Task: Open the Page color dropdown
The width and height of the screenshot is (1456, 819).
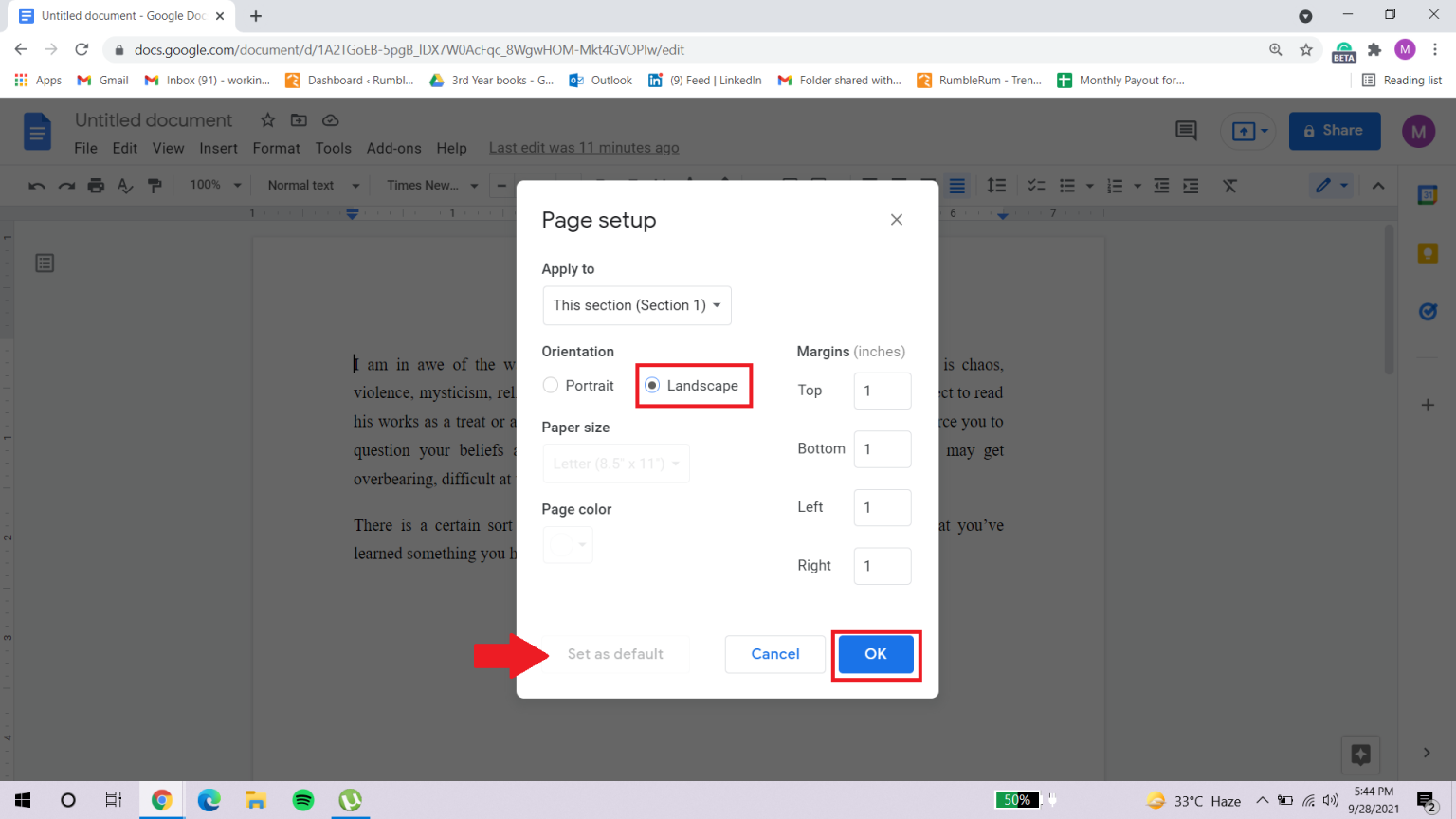Action: point(567,544)
